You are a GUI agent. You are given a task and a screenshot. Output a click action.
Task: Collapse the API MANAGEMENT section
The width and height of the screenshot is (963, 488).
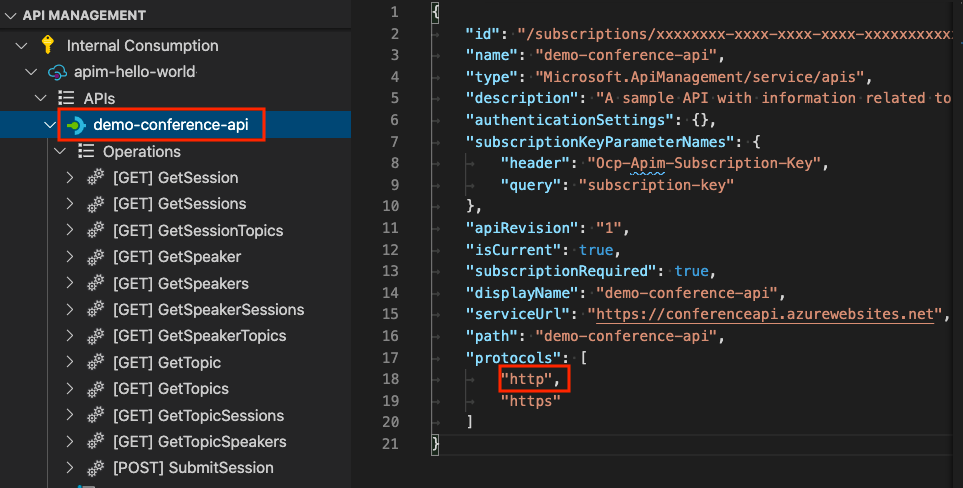[10, 16]
